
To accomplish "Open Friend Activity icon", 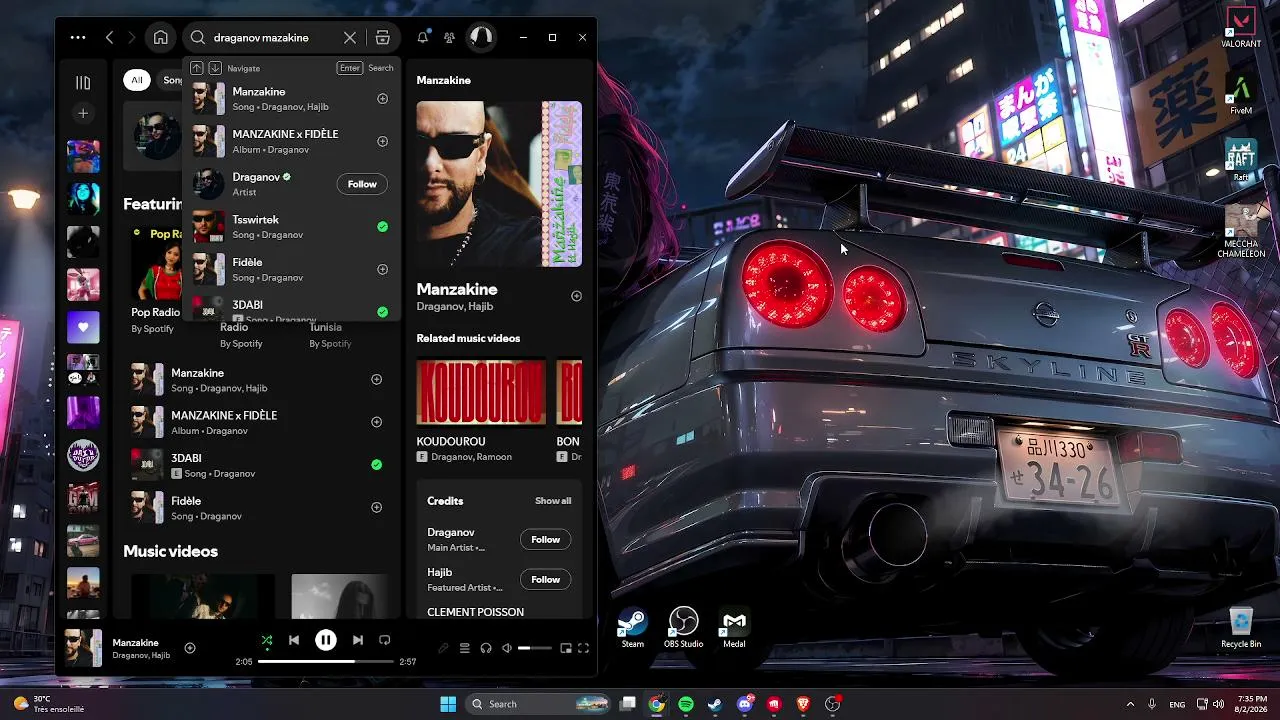I will [449, 38].
